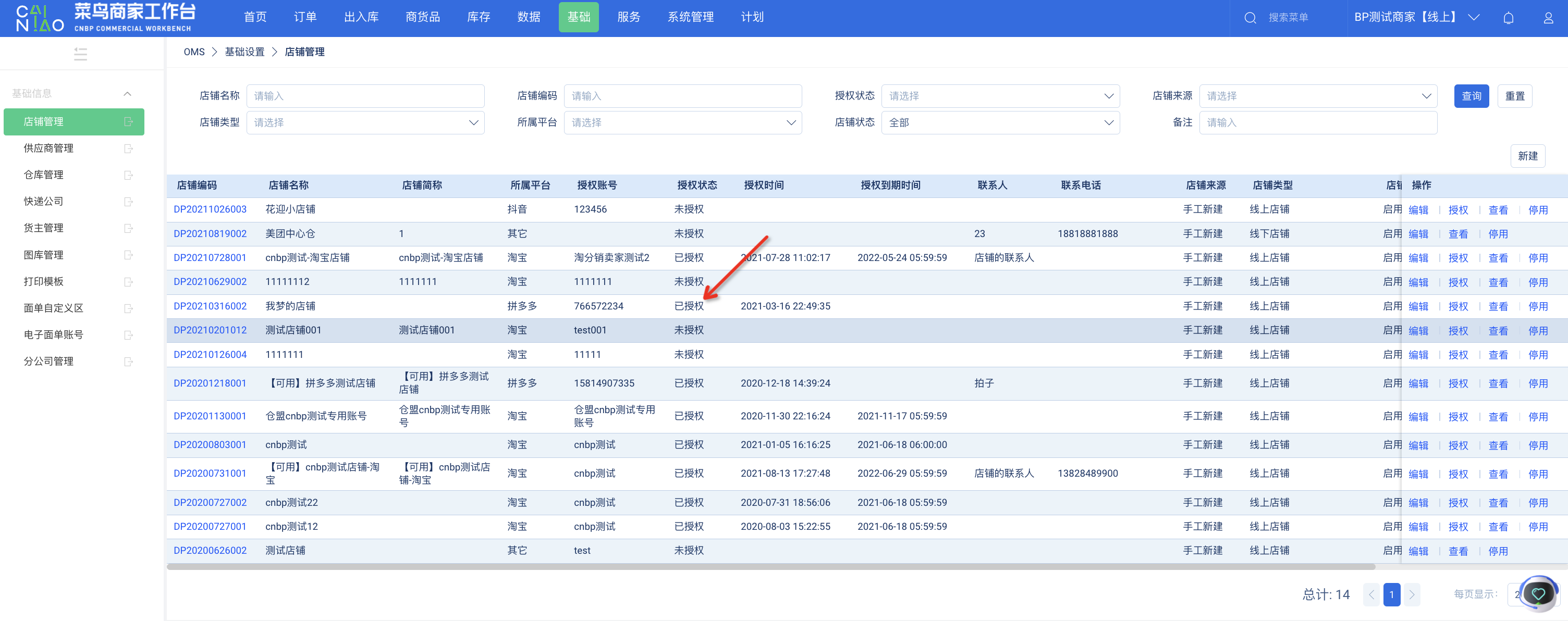1568x621 pixels.
Task: Expand the 店铺来源 select box
Action: [1317, 96]
